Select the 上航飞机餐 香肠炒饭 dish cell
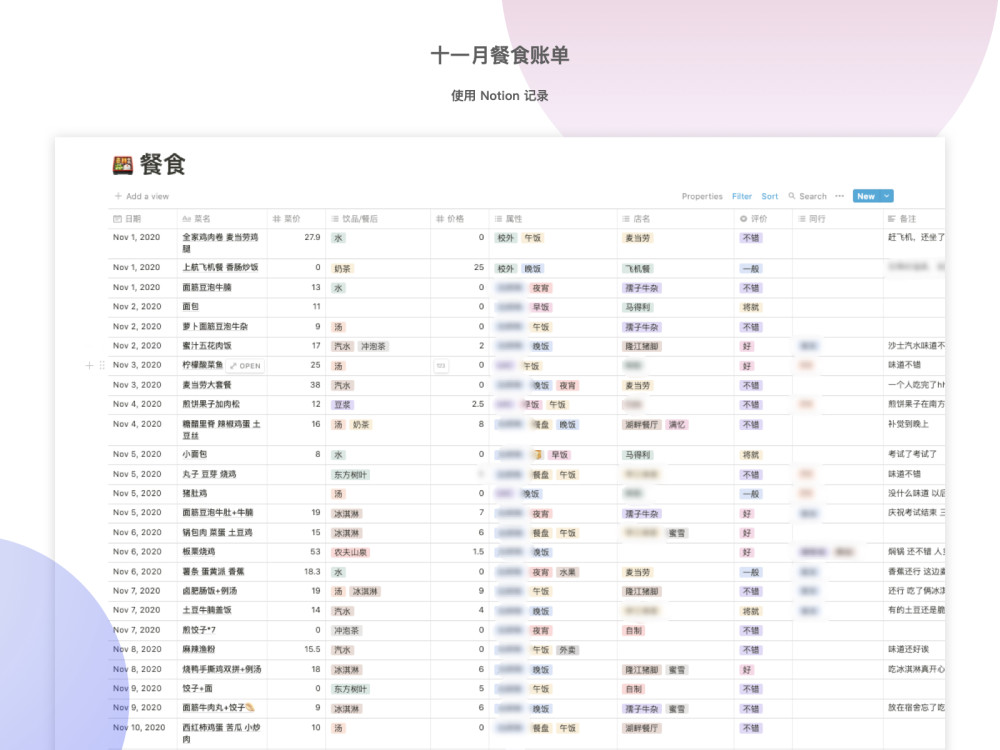This screenshot has height=750, width=1000. 222,268
